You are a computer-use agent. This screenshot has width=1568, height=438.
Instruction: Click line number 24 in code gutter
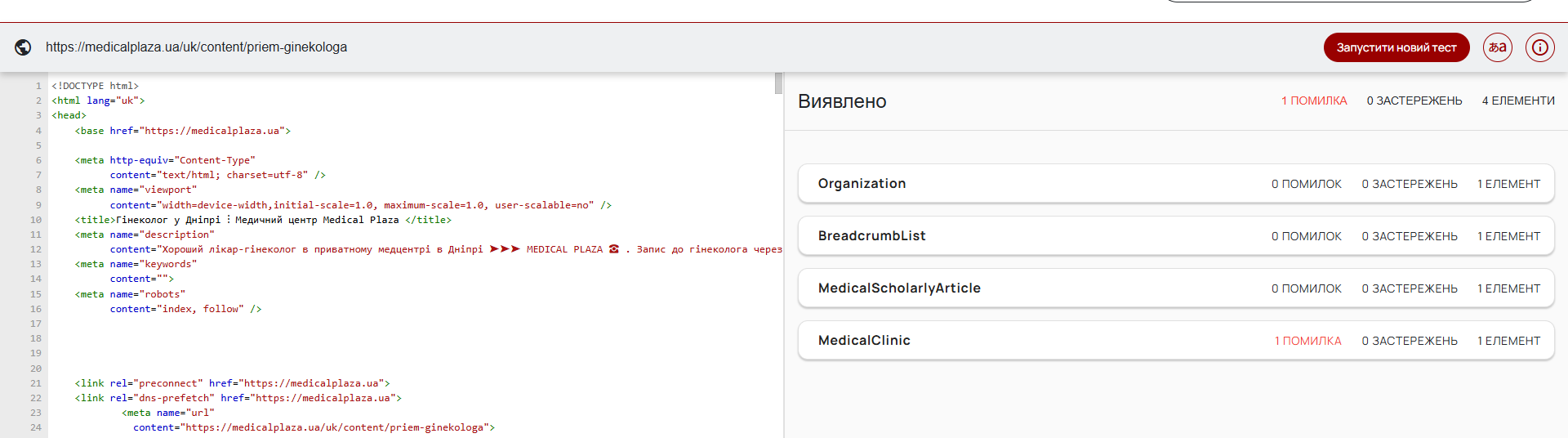tap(36, 427)
